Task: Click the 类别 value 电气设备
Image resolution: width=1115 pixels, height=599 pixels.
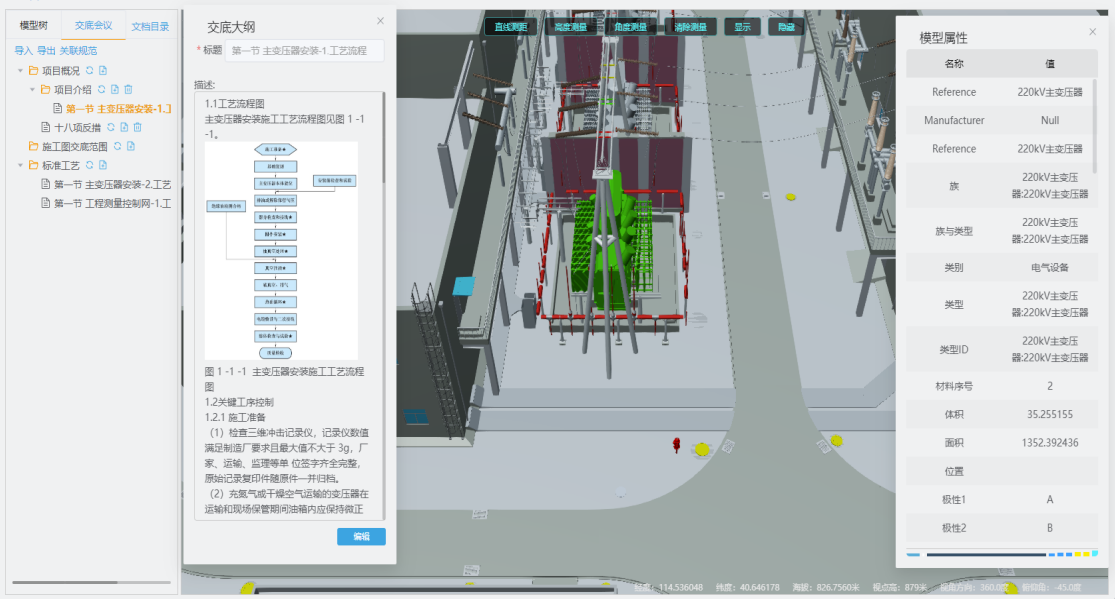Action: 1050,267
